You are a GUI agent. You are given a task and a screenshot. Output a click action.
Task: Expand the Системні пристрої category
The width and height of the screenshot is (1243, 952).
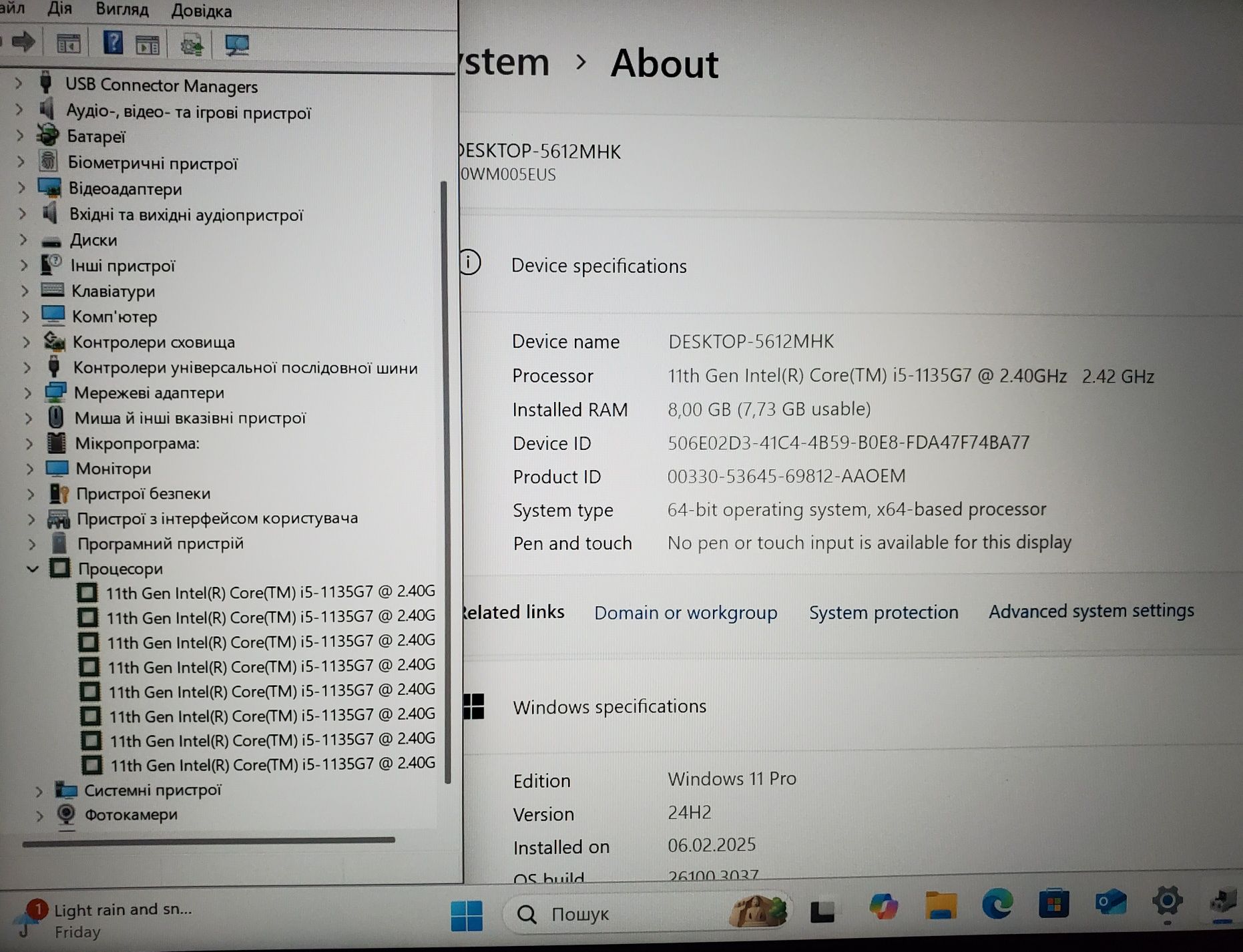[39, 790]
